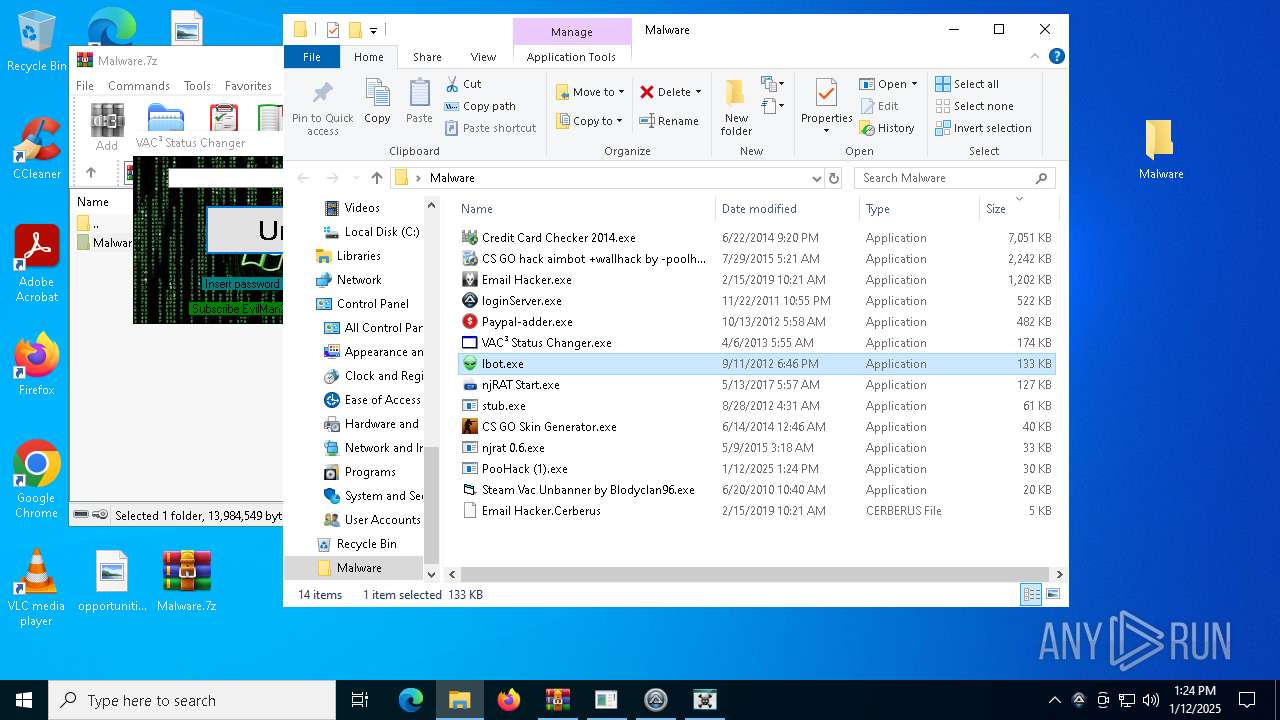Click the Up arrow navigation button
Image resolution: width=1280 pixels, height=720 pixels.
point(376,178)
